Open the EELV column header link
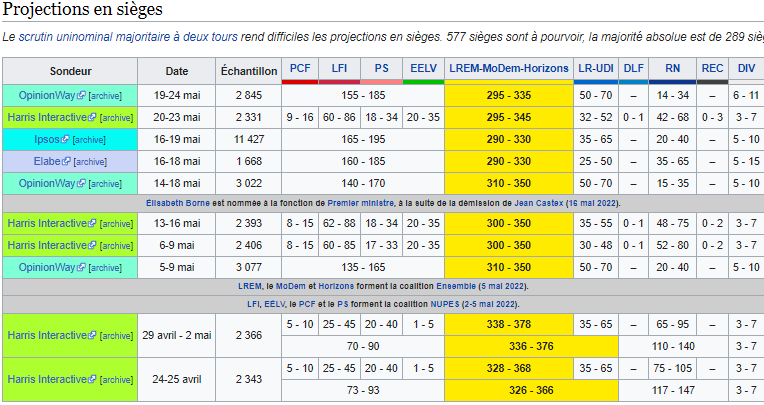The width and height of the screenshot is (764, 405). click(423, 68)
